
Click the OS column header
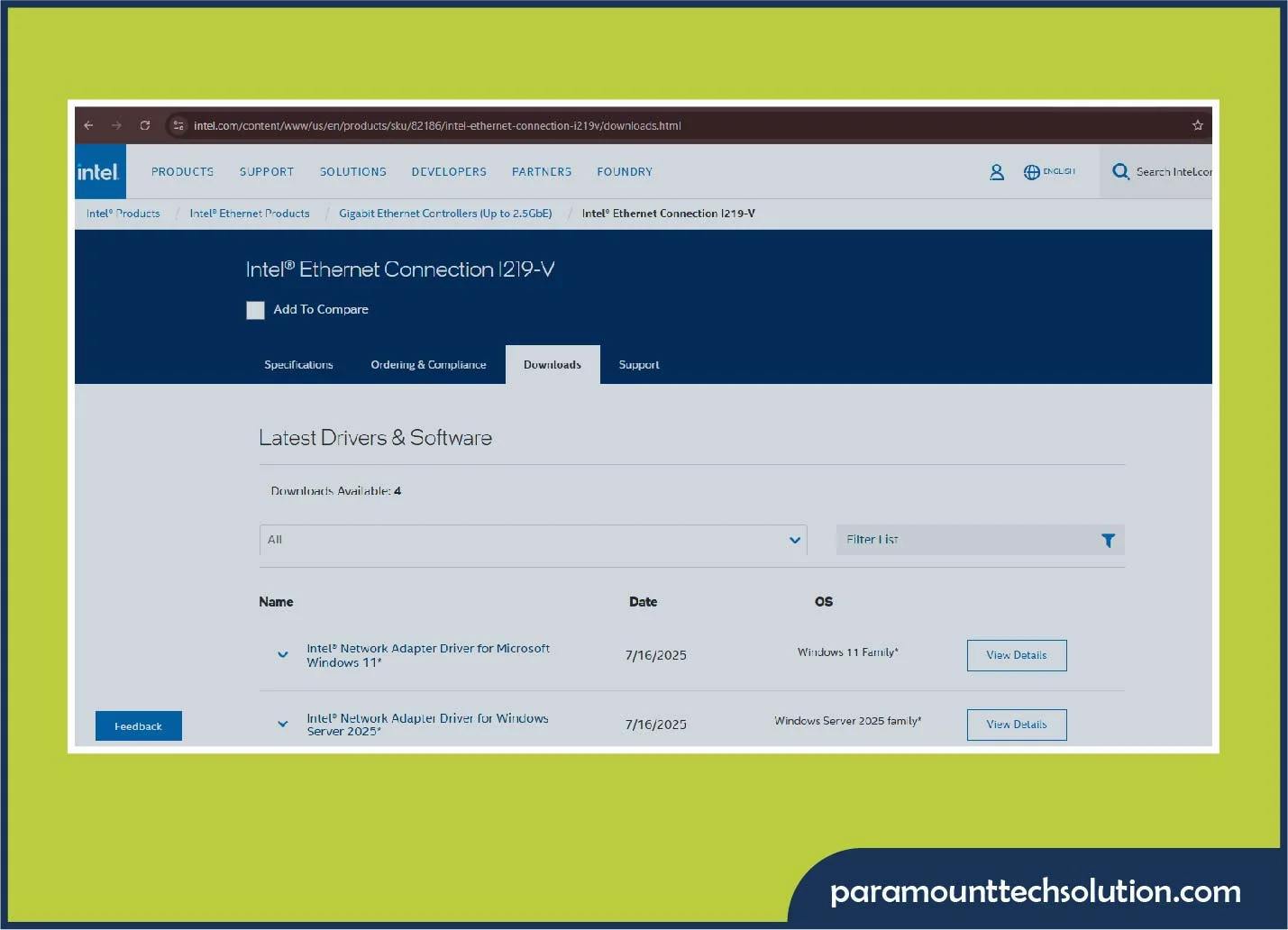pos(824,602)
